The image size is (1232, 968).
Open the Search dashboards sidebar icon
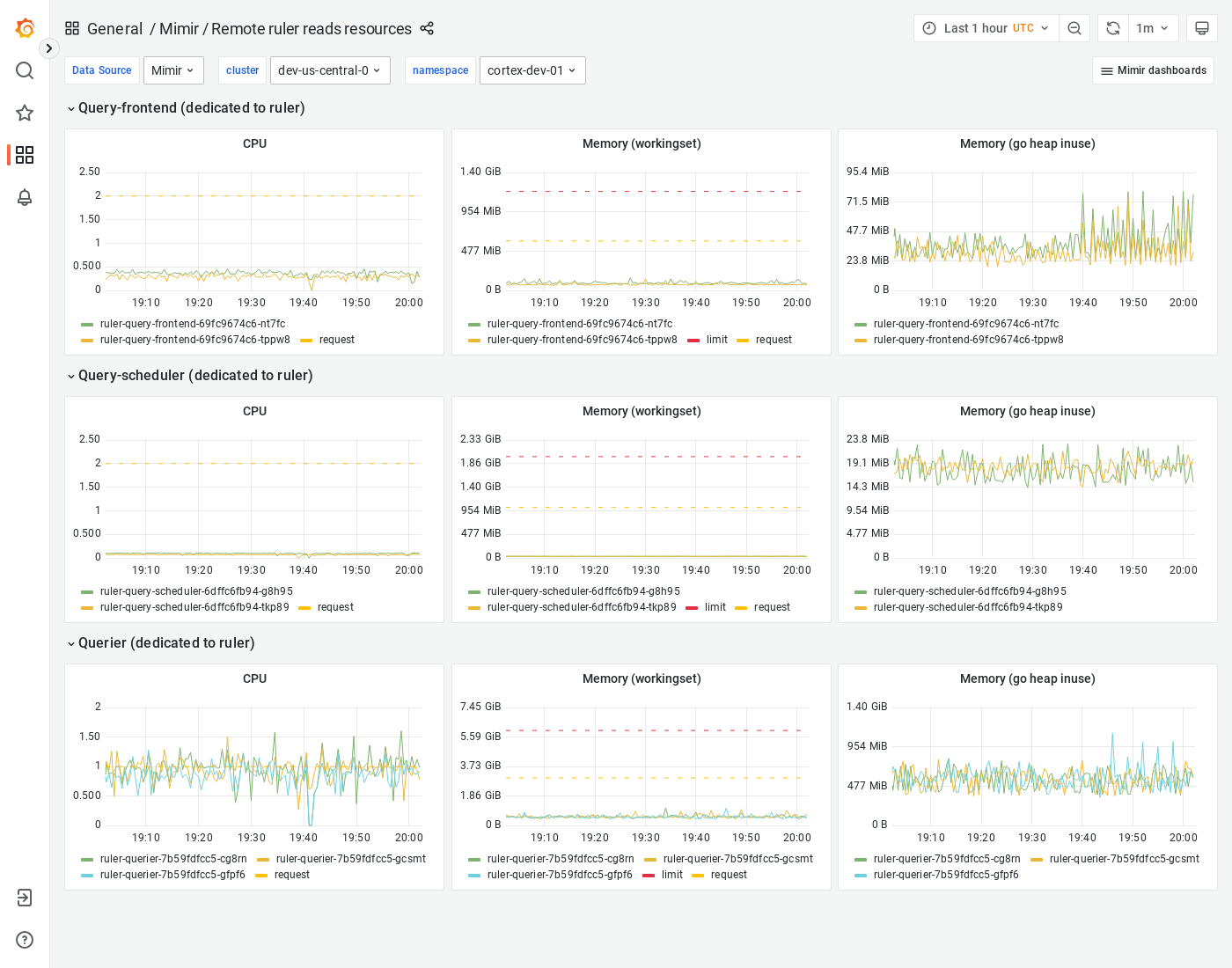[25, 70]
